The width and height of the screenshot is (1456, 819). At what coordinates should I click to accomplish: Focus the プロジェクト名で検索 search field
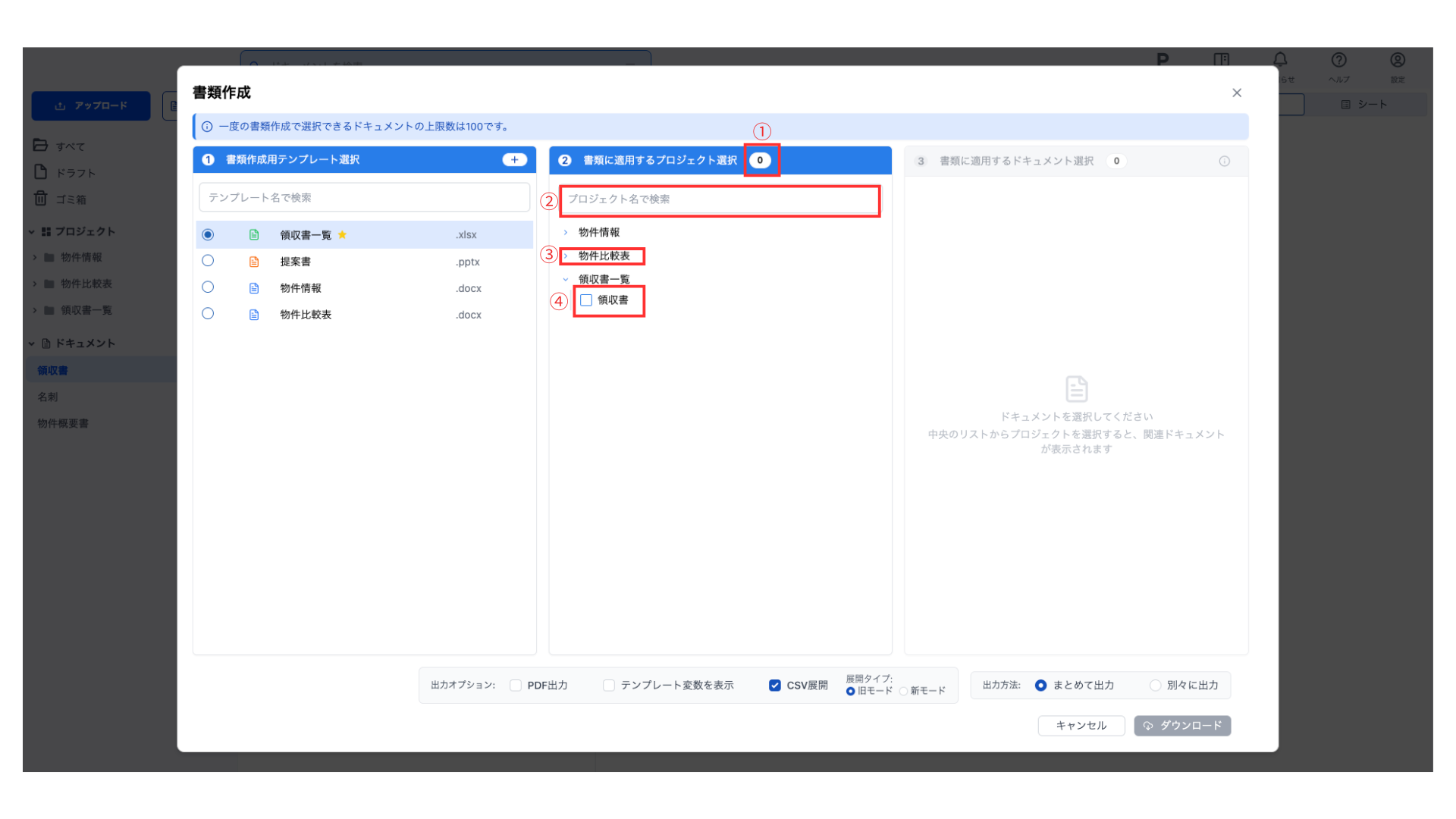click(x=719, y=199)
